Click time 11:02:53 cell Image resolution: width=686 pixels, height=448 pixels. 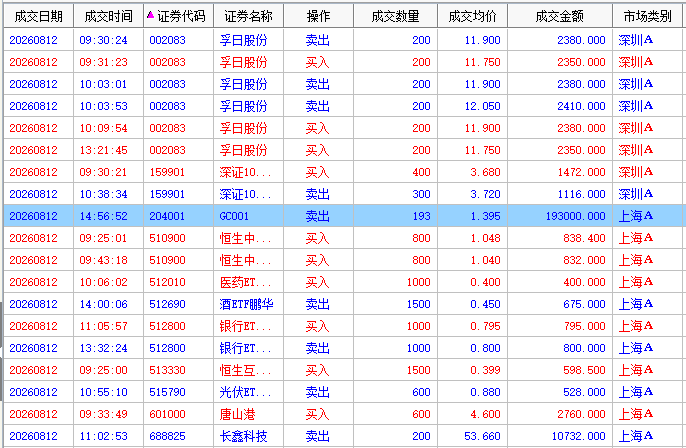coord(103,436)
